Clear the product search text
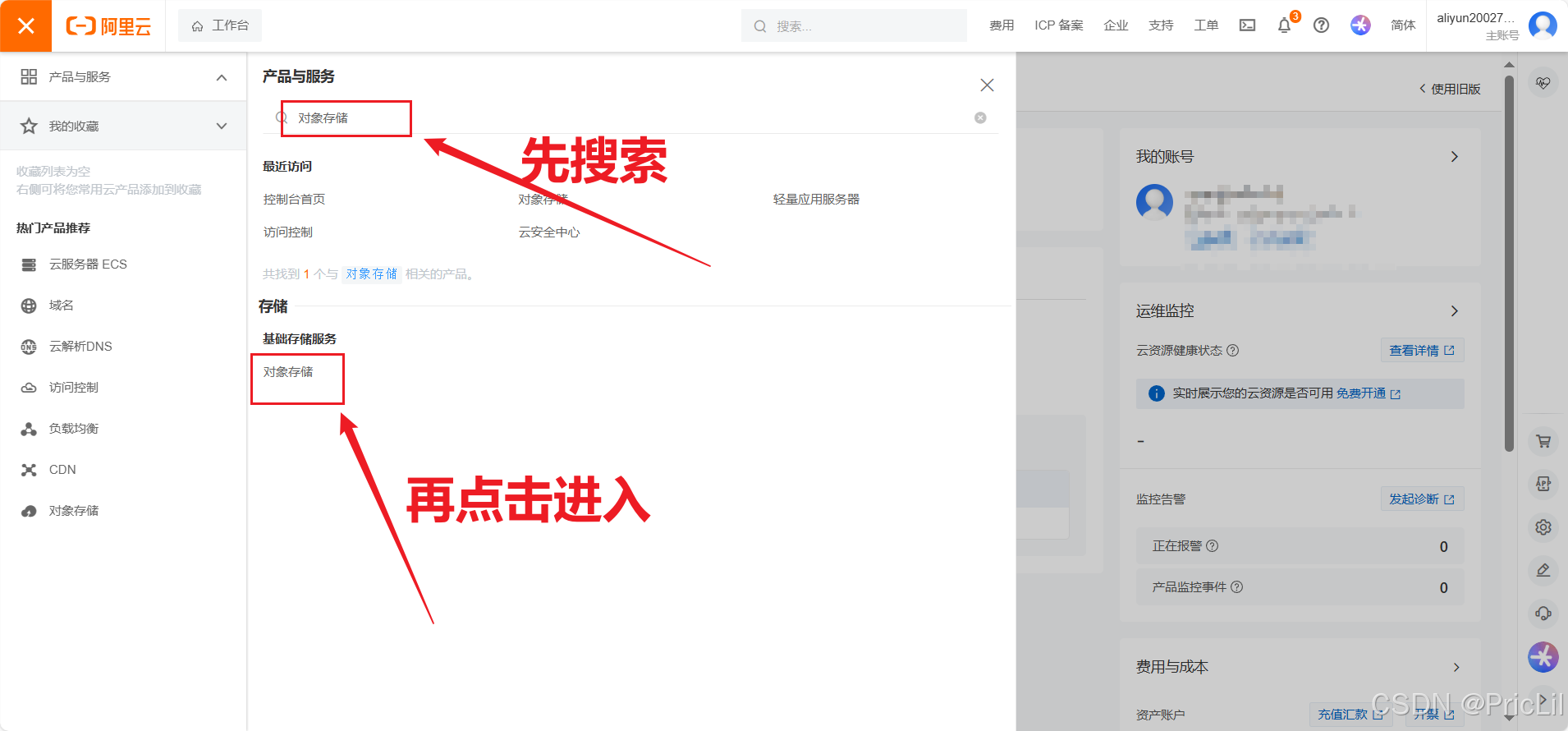This screenshot has height=731, width=1568. tap(980, 117)
